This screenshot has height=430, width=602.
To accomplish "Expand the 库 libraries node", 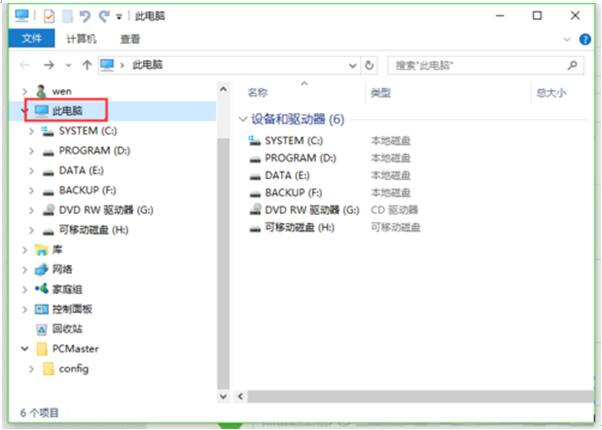I will [25, 250].
